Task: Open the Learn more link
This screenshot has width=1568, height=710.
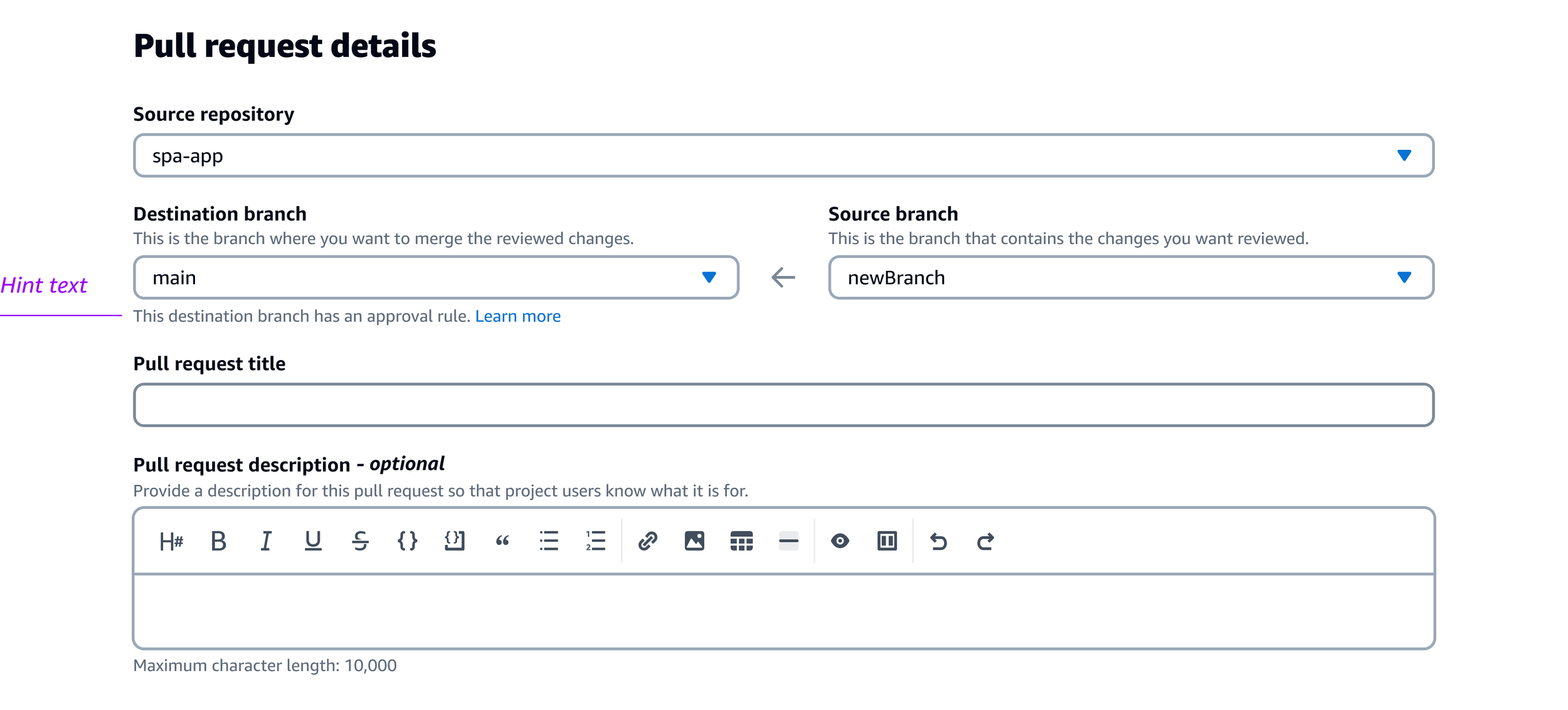Action: pos(517,316)
